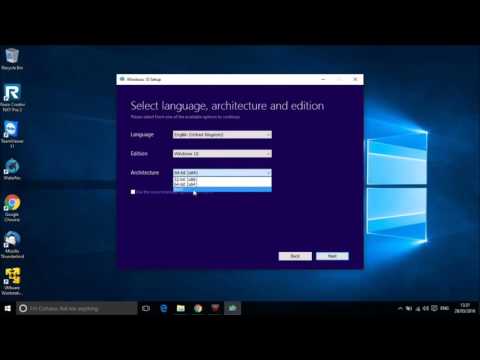
Task: Open Chrome from the taskbar
Action: pyautogui.click(x=198, y=308)
